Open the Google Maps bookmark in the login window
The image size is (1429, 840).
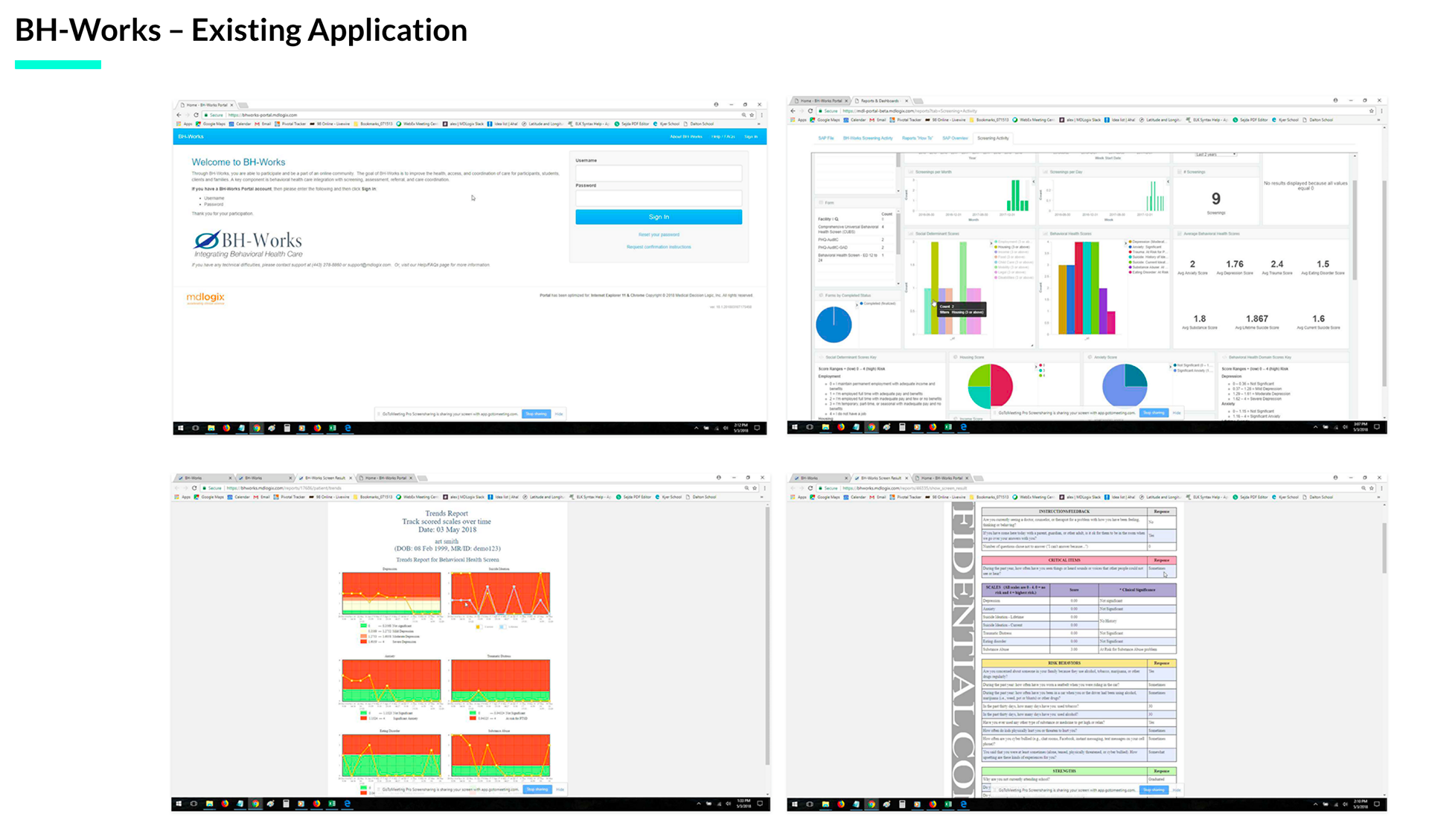coord(209,124)
